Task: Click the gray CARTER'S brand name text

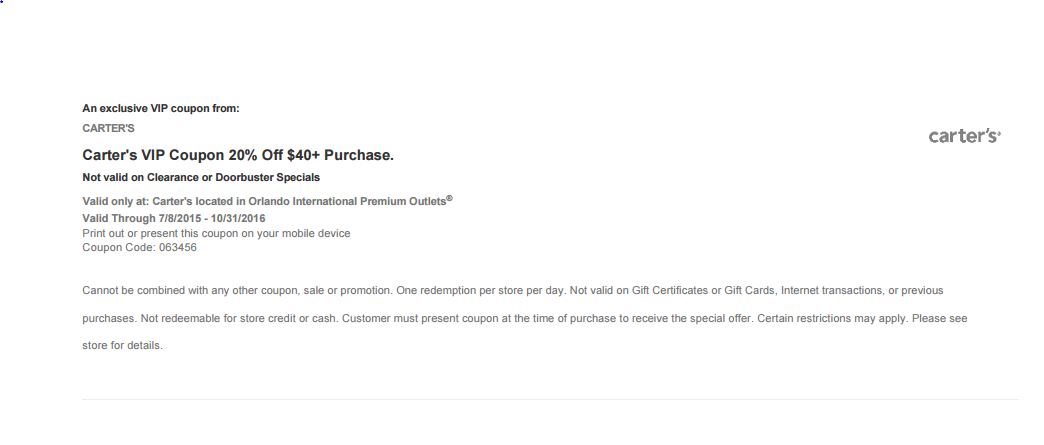Action: click(x=108, y=128)
